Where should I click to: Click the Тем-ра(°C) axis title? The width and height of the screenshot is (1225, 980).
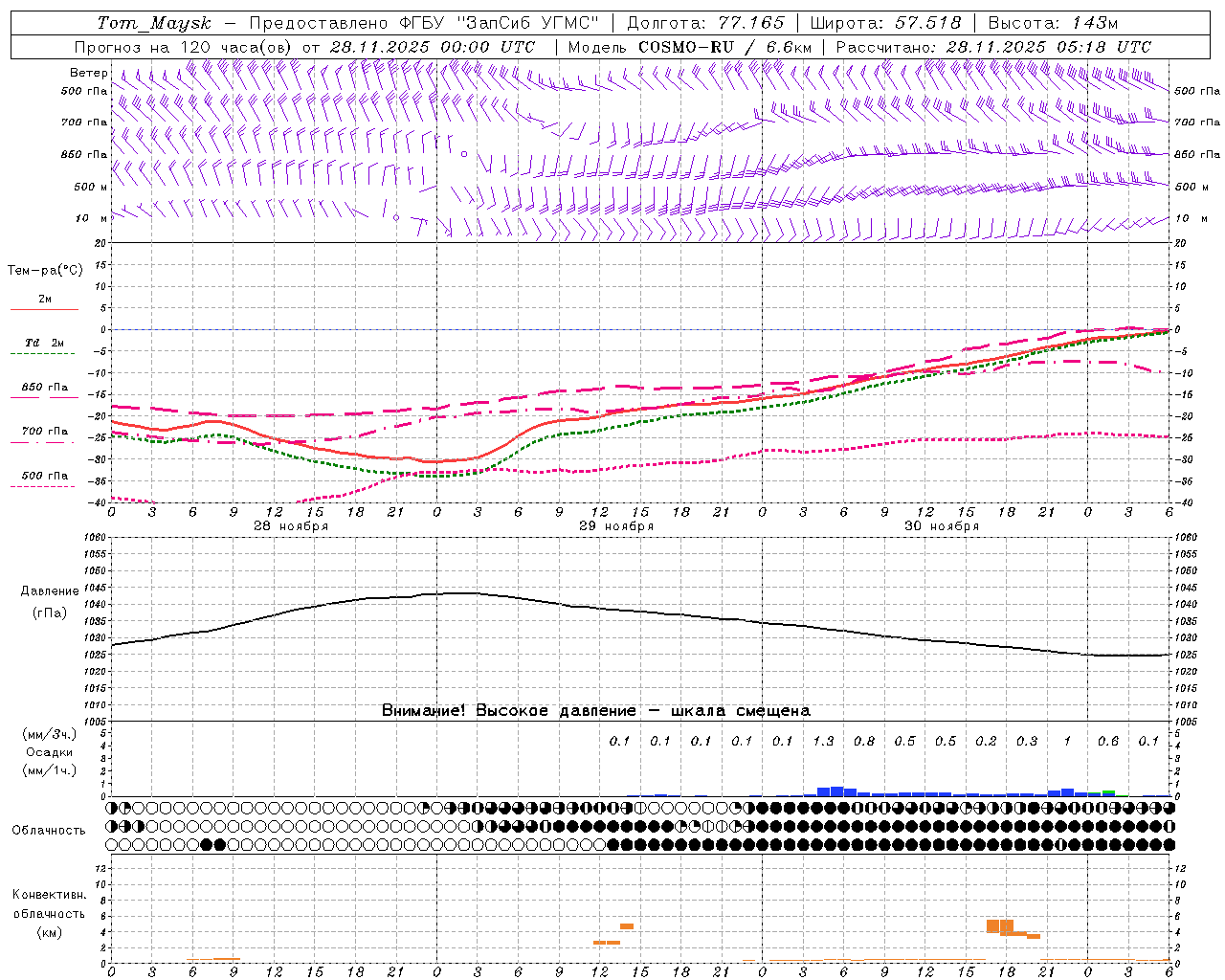[x=45, y=271]
